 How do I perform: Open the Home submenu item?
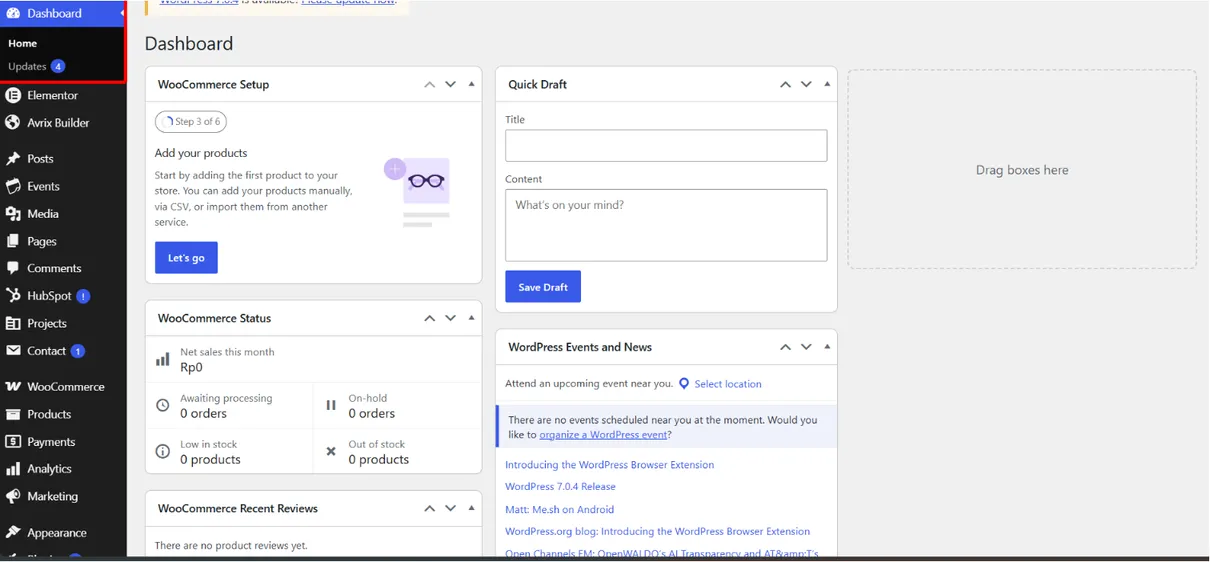22,43
